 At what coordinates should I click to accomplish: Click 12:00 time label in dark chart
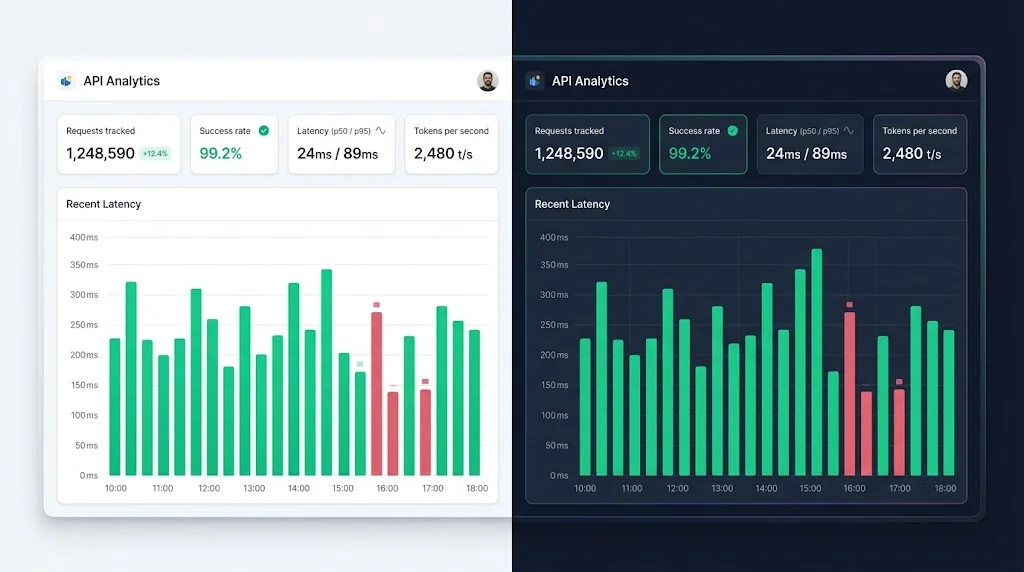677,488
